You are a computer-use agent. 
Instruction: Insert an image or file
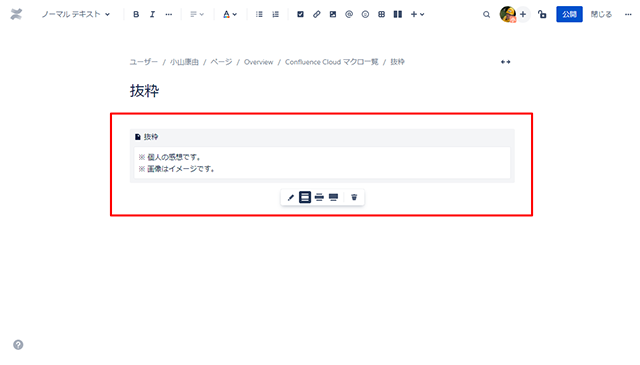click(x=333, y=14)
